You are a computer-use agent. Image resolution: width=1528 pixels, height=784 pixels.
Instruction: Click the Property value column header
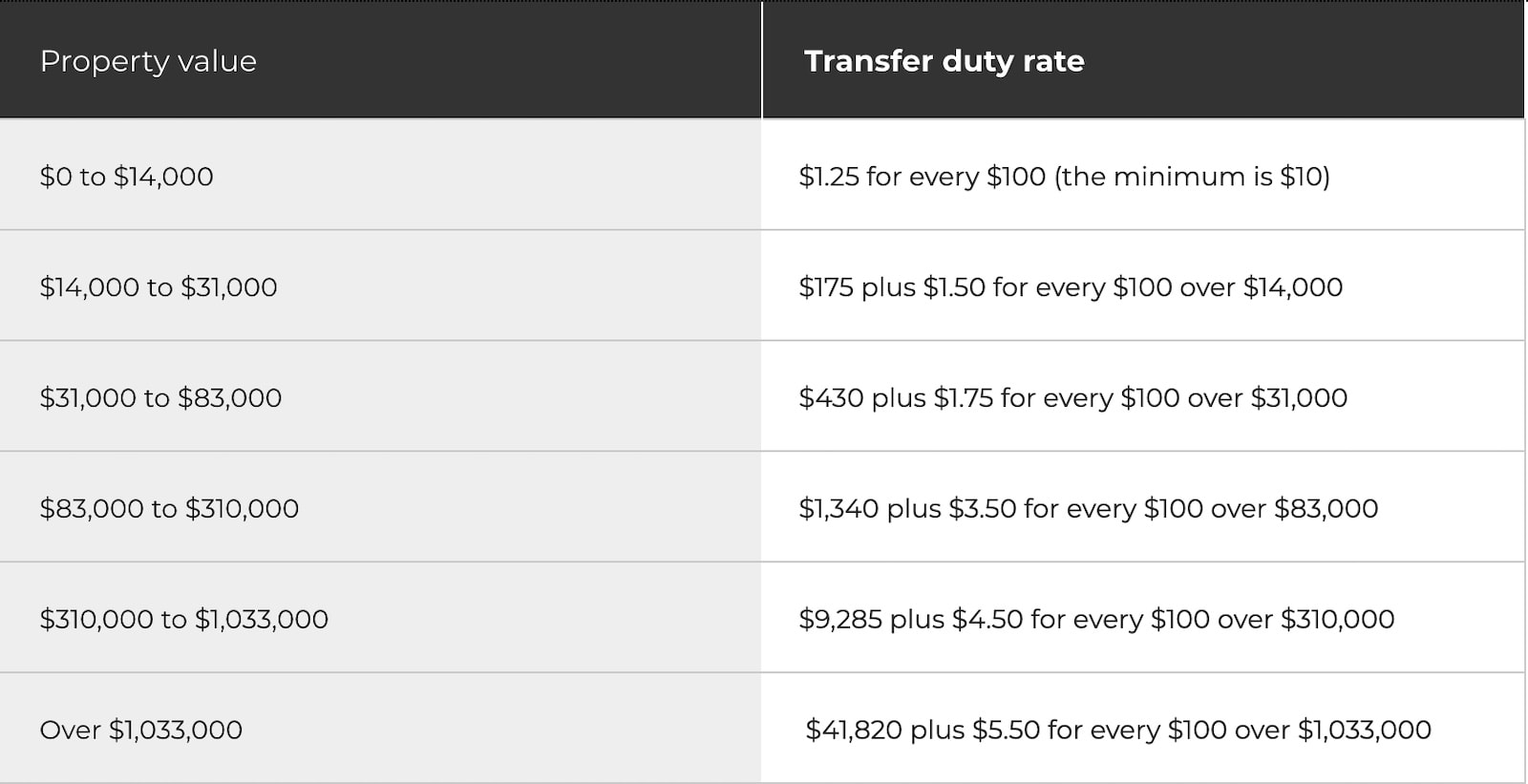[x=380, y=60]
